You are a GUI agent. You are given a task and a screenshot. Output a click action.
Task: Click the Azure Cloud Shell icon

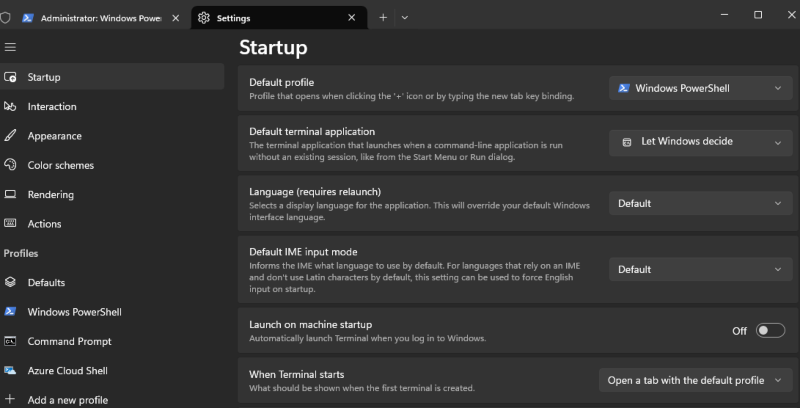10,370
